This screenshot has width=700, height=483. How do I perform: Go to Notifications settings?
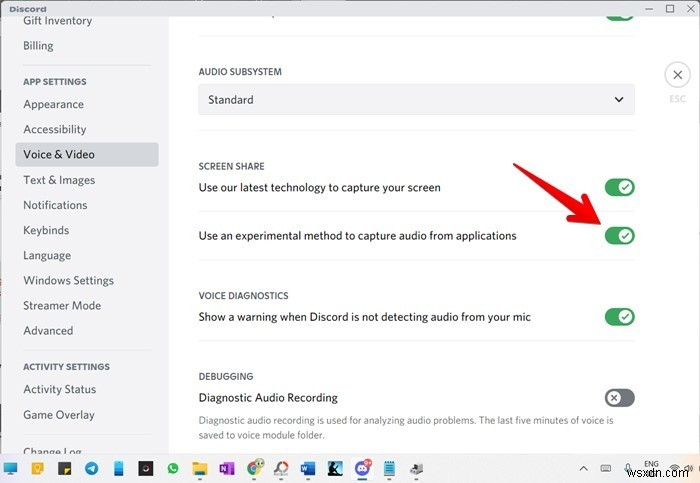55,205
